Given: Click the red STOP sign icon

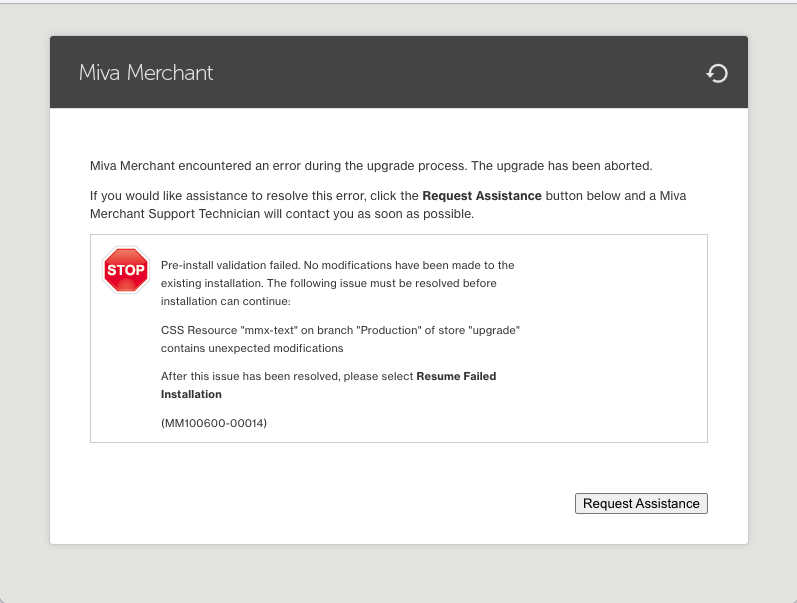Looking at the screenshot, I should (126, 270).
